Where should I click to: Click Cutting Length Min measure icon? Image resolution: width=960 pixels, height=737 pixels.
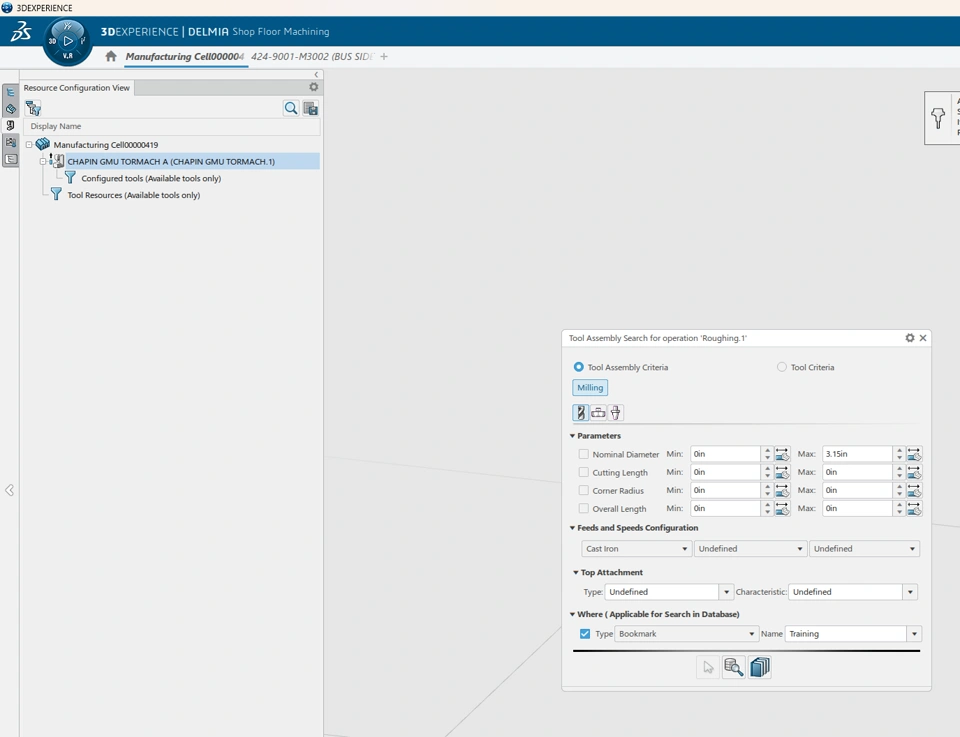point(782,472)
